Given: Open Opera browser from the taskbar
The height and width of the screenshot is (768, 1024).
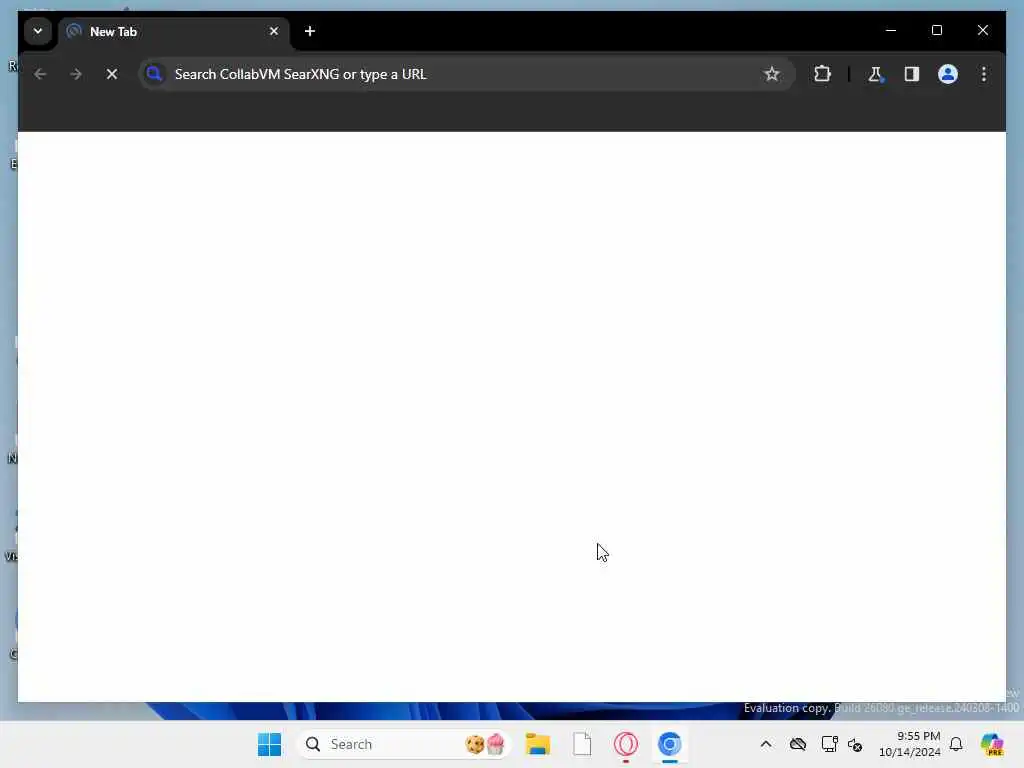Looking at the screenshot, I should (626, 744).
